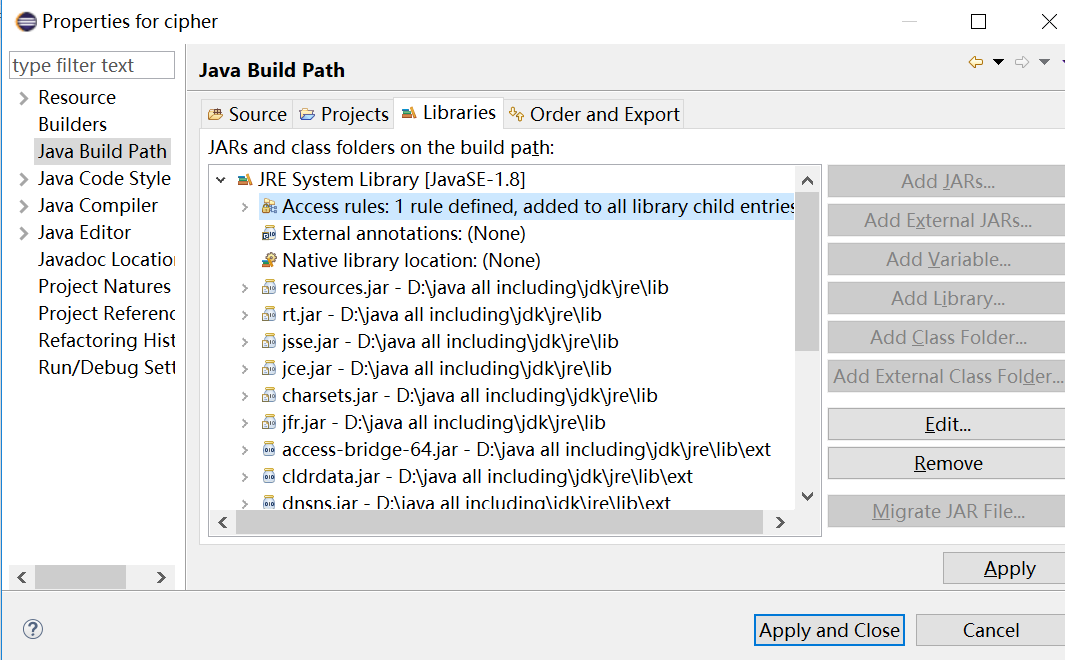Click the Remove button
Screen dimensions: 1065x660
click(x=947, y=463)
